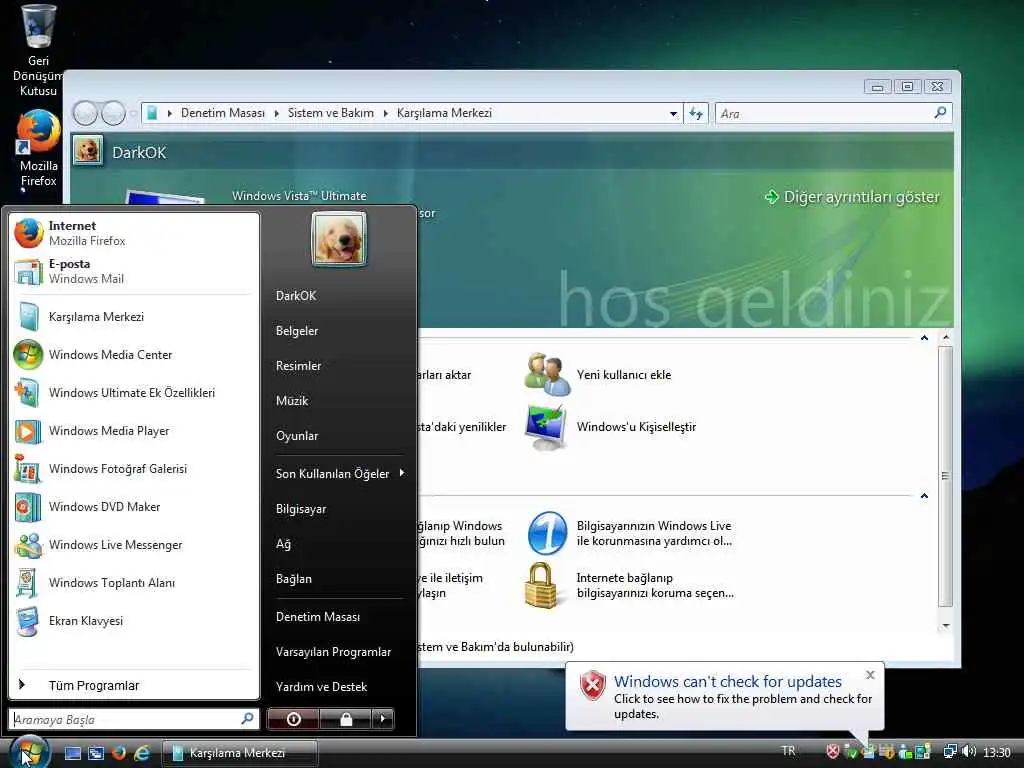The height and width of the screenshot is (768, 1024).
Task: Expand Son Kullanılan Öğeler submenu
Action: 340,473
